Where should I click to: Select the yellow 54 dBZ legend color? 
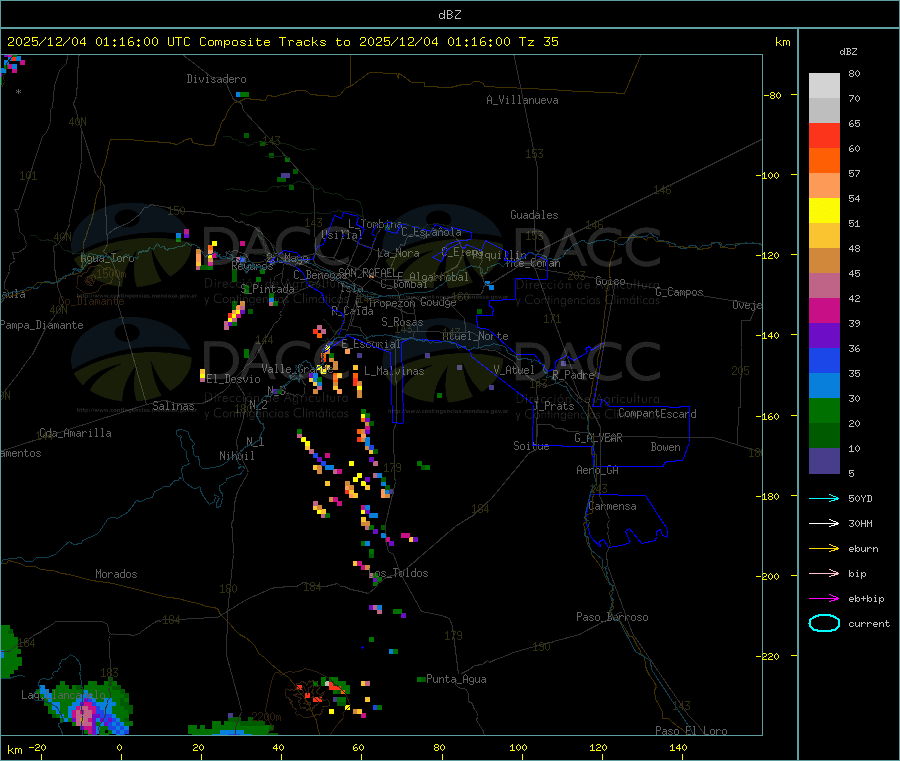pyautogui.click(x=824, y=211)
